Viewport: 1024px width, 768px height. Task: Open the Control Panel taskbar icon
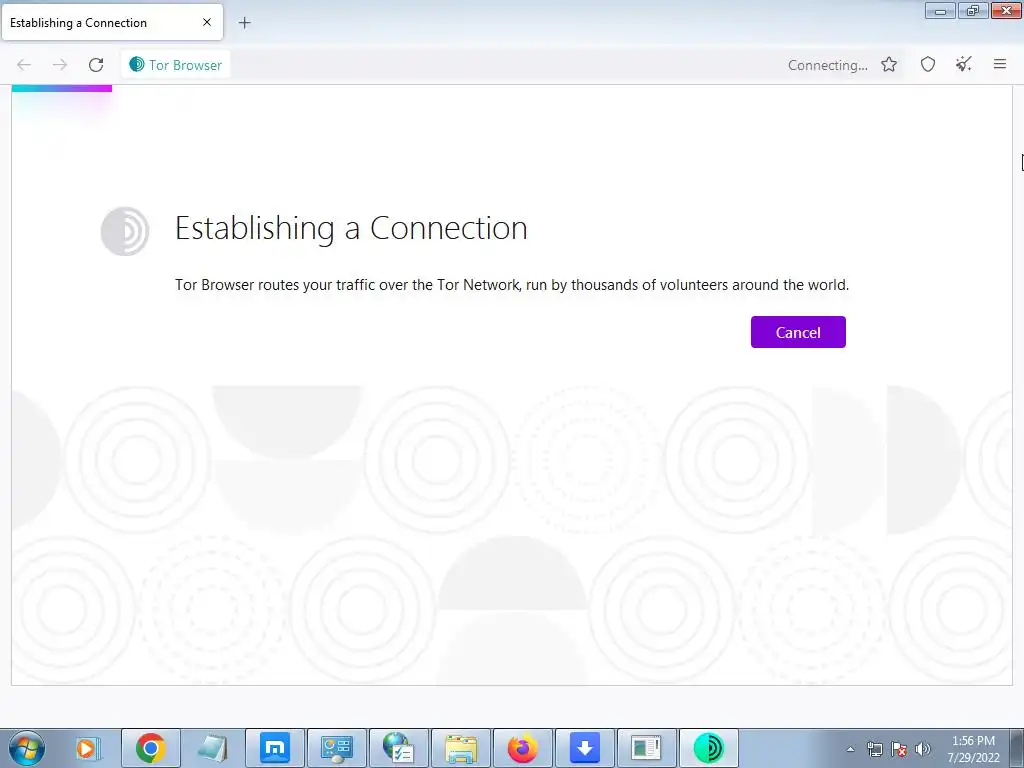(x=337, y=748)
